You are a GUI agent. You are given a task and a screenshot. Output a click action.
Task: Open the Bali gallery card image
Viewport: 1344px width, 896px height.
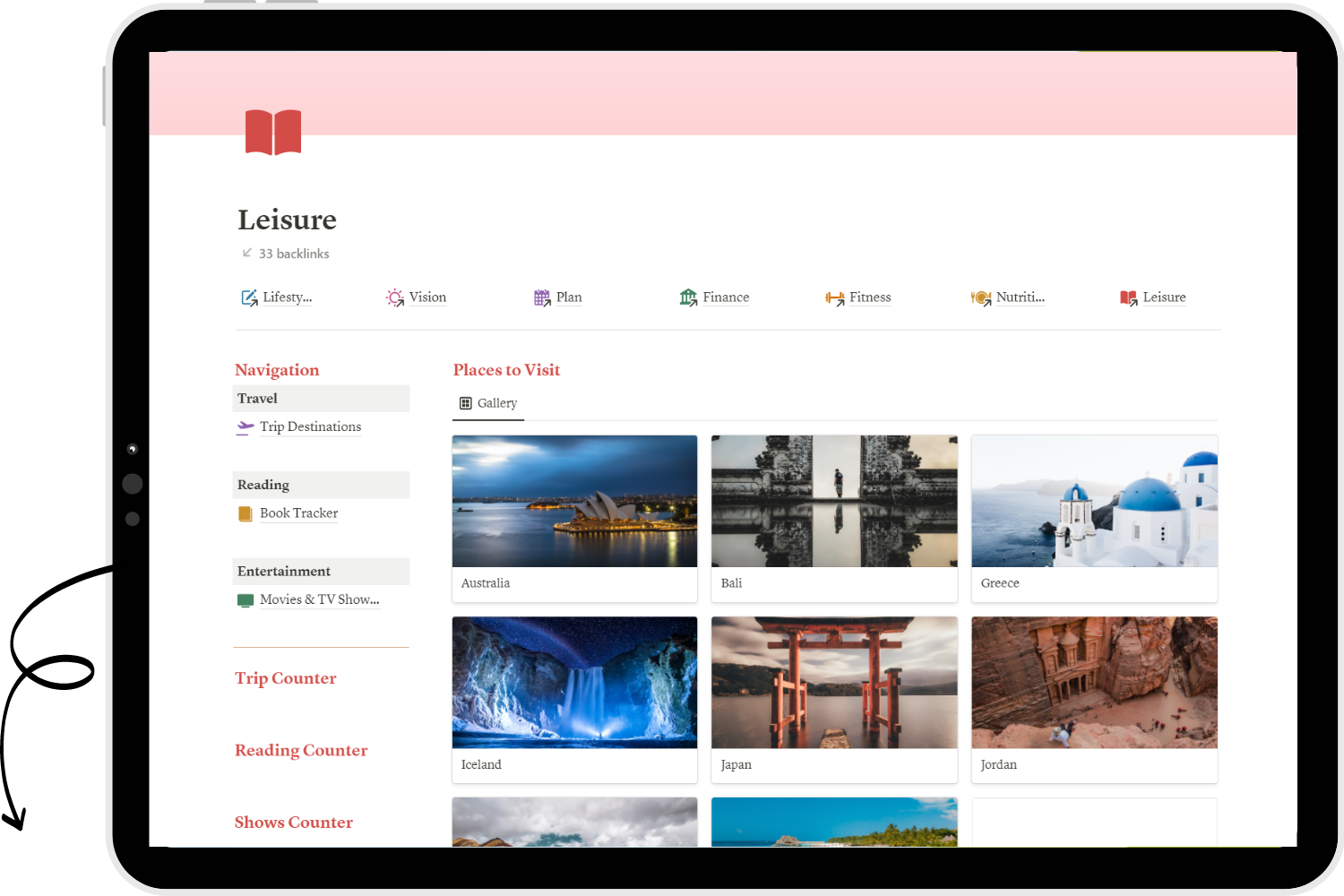834,501
